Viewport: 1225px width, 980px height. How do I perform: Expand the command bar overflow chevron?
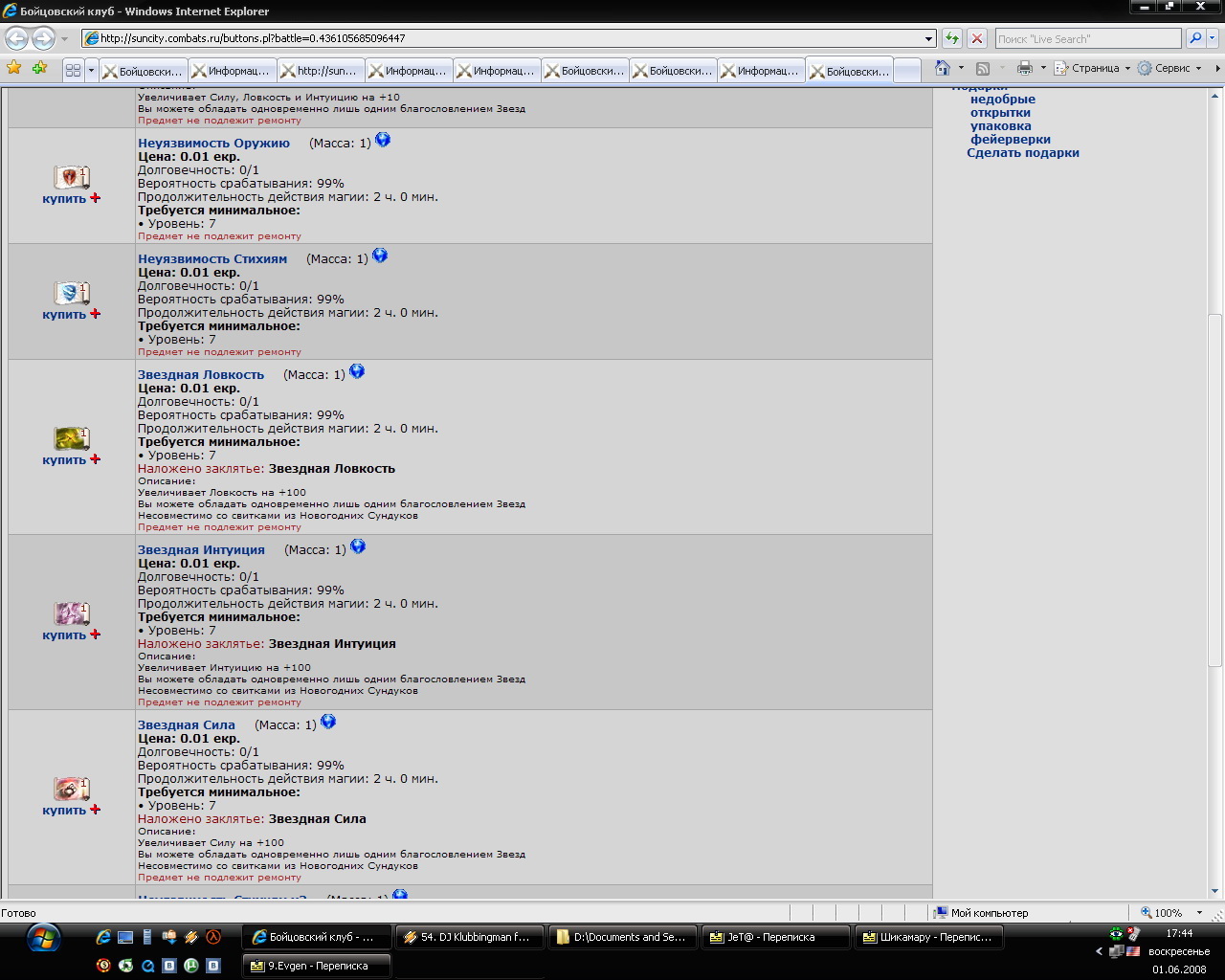pyautogui.click(x=1217, y=68)
